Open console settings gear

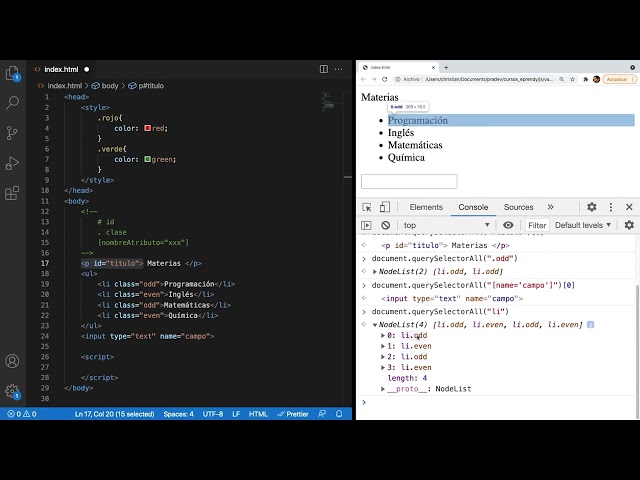click(629, 225)
